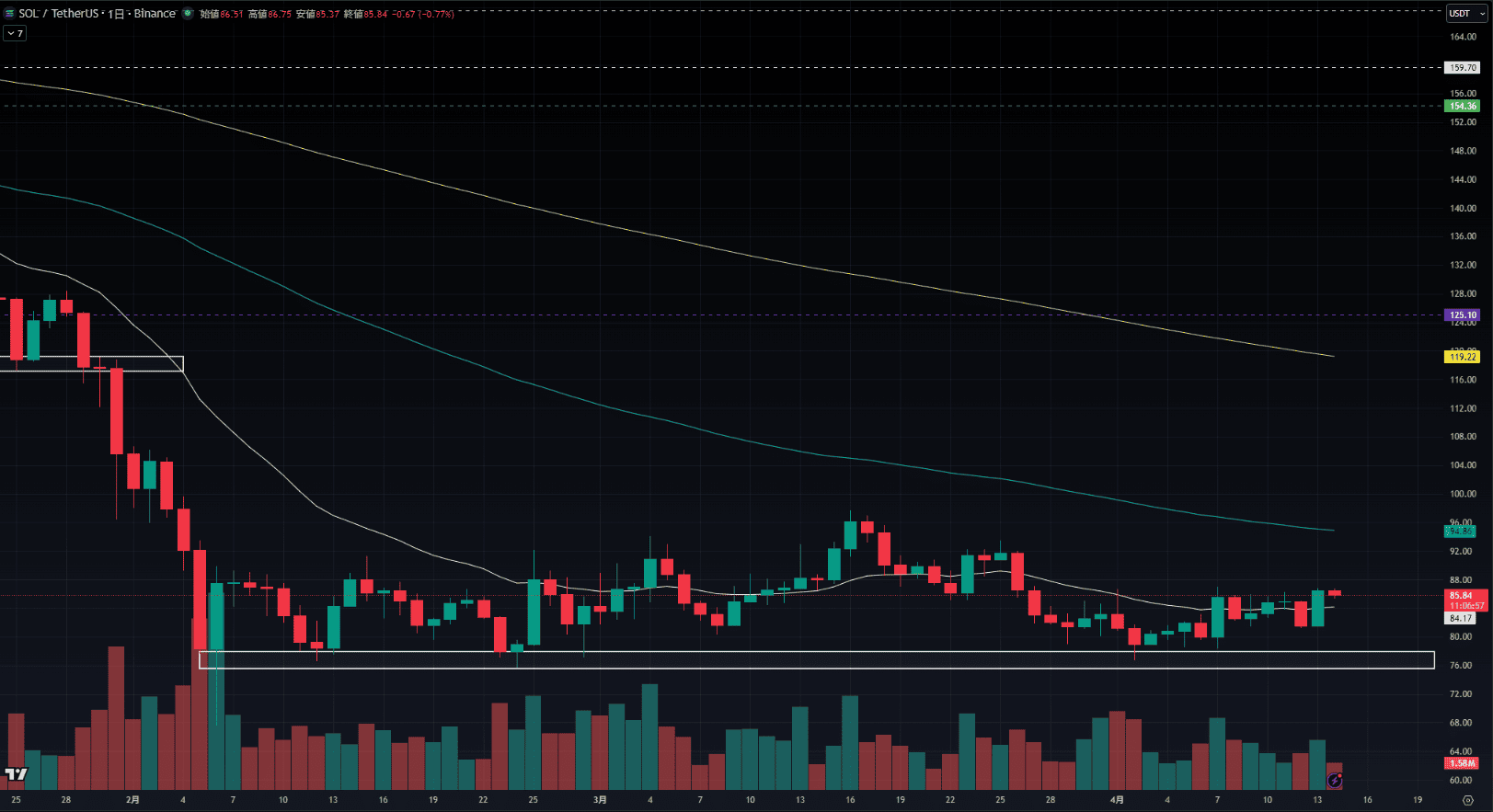Screen dimensions: 1493x812
Task: Select the 159.70 white price label
Action: pos(1463,67)
